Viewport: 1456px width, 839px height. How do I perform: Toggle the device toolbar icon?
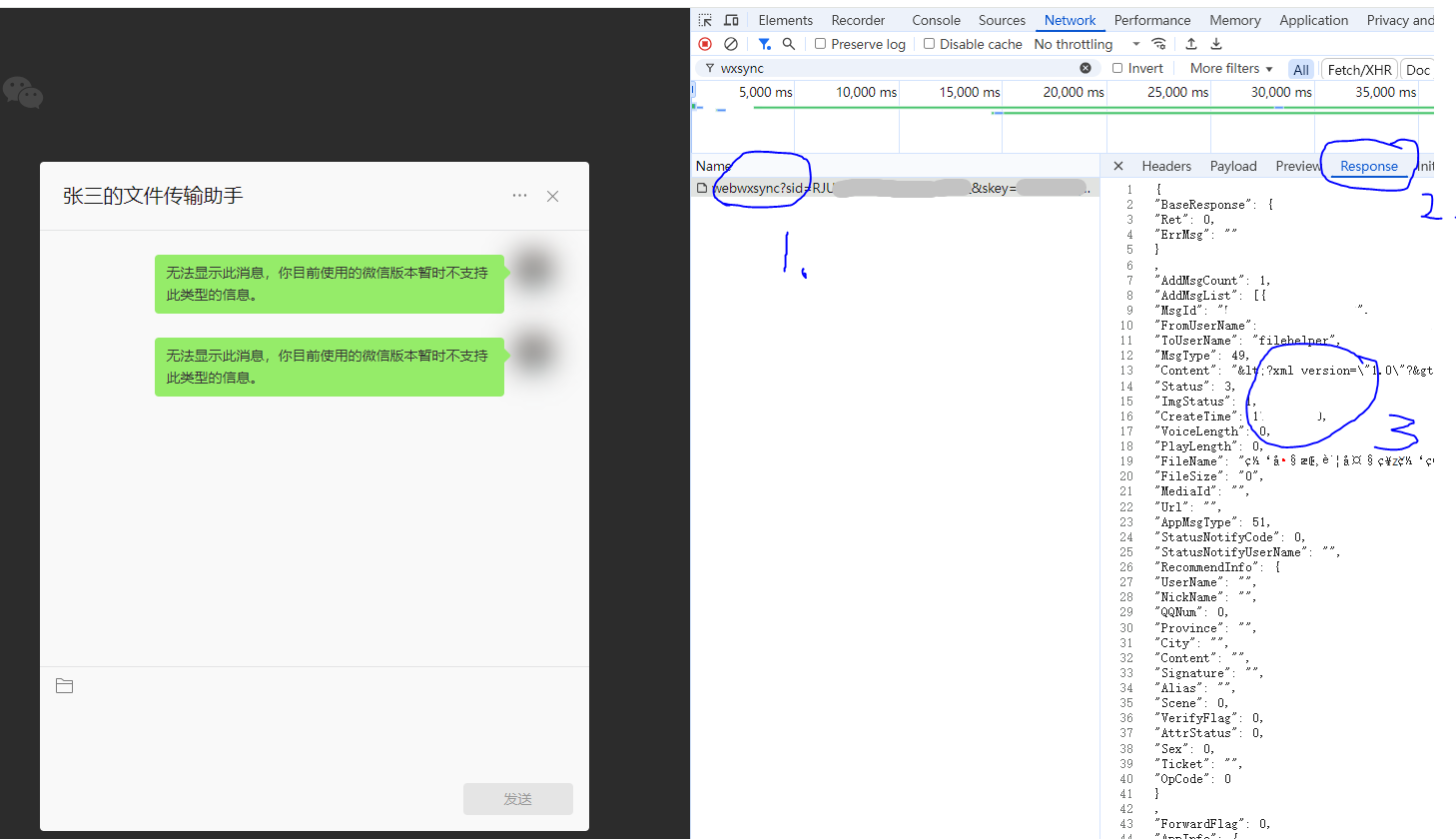tap(731, 20)
